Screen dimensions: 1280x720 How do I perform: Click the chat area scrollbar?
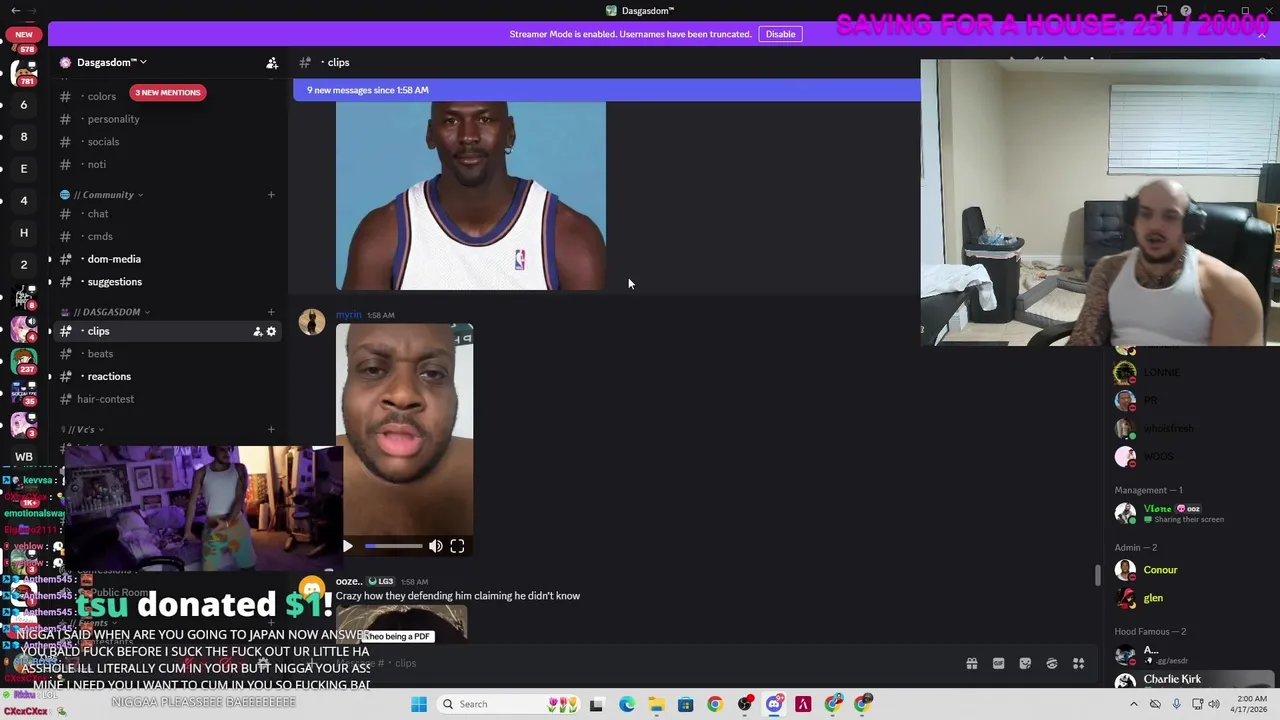[1097, 575]
